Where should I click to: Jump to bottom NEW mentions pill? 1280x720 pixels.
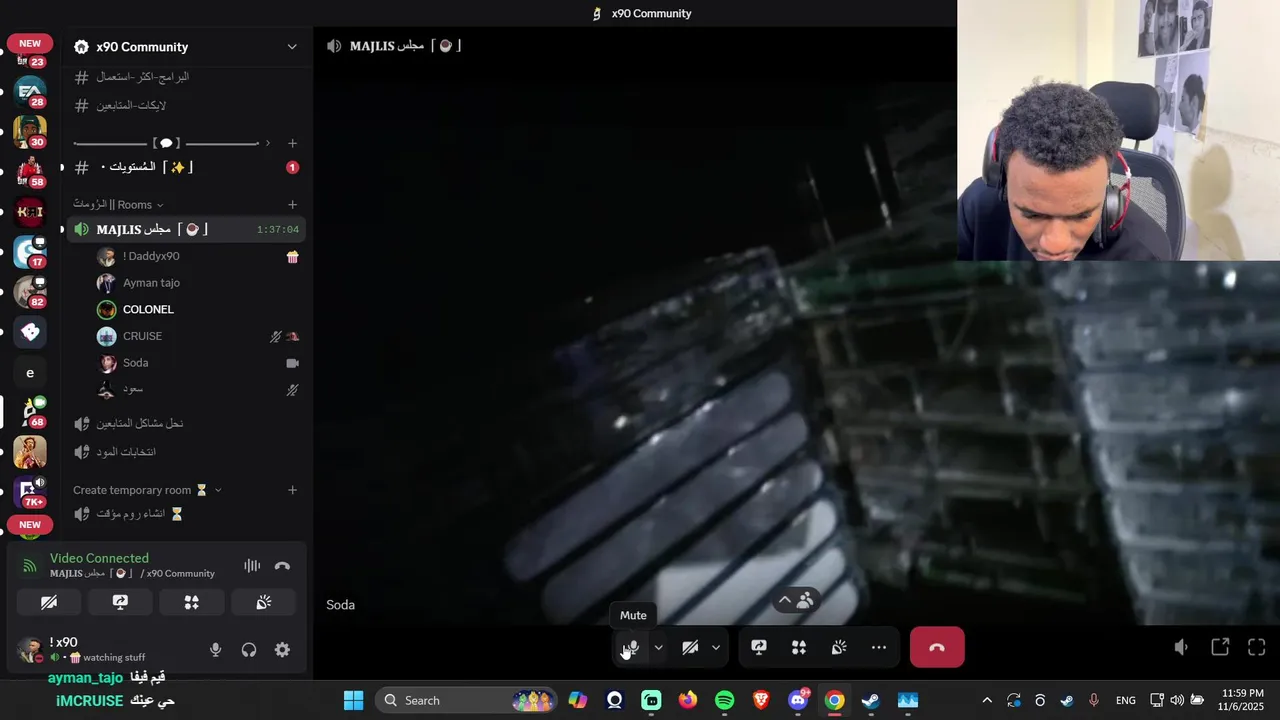point(30,525)
